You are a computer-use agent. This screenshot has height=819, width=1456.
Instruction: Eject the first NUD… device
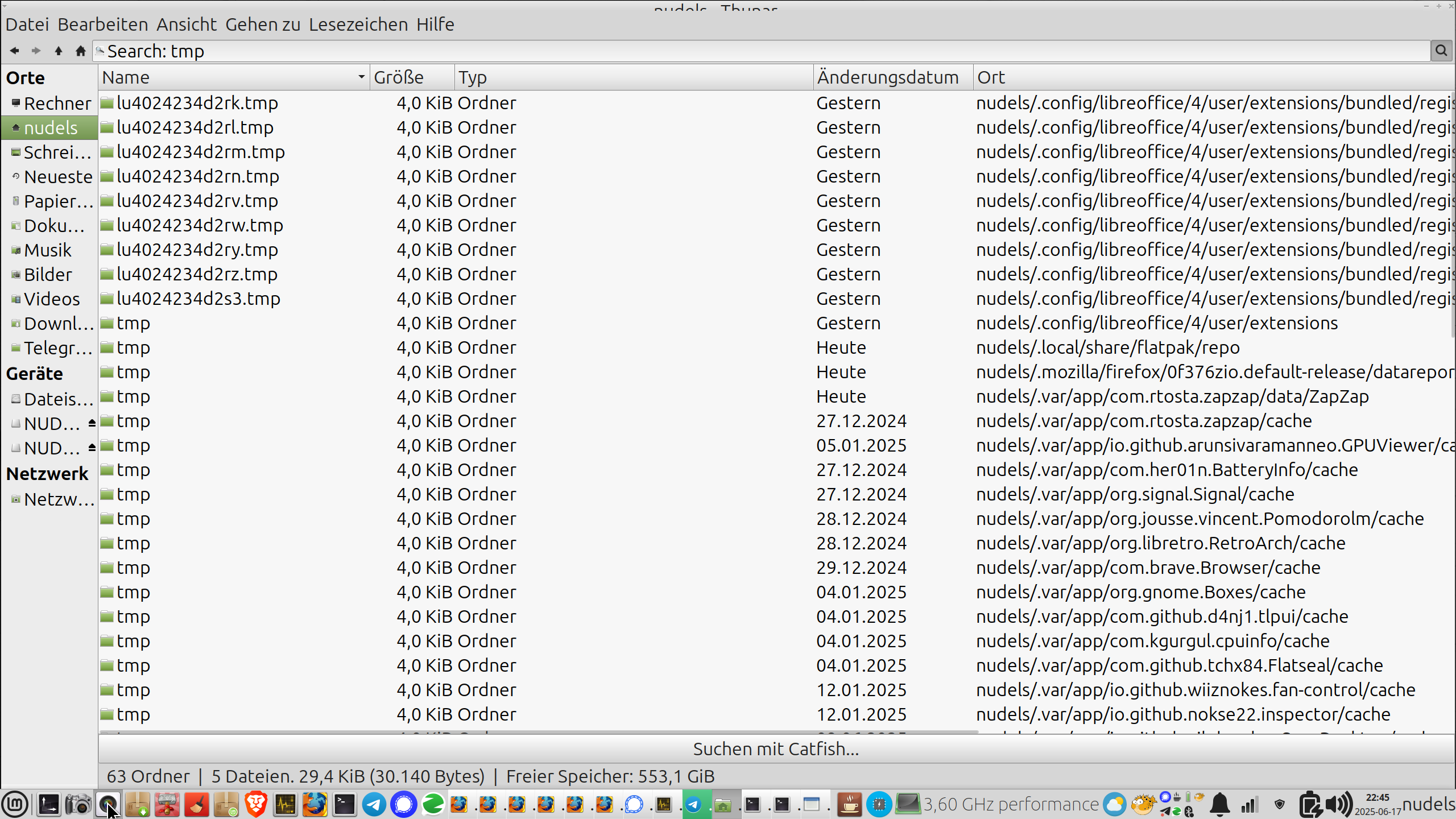[92, 423]
